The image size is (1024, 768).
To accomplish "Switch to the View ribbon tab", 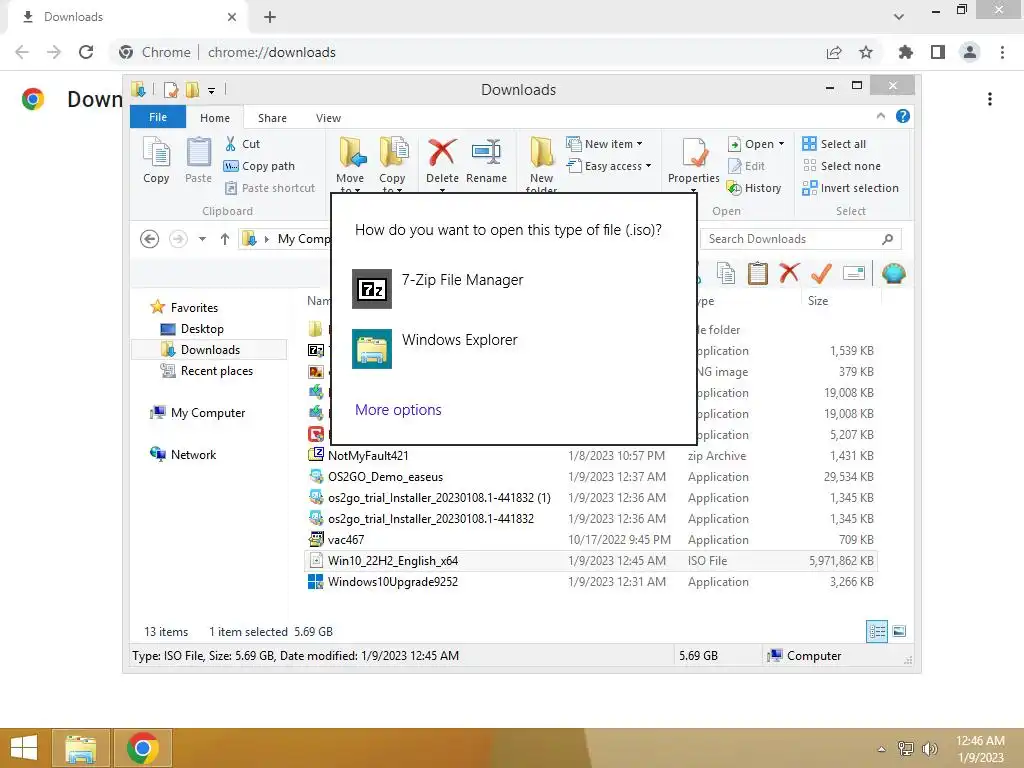I will point(328,118).
